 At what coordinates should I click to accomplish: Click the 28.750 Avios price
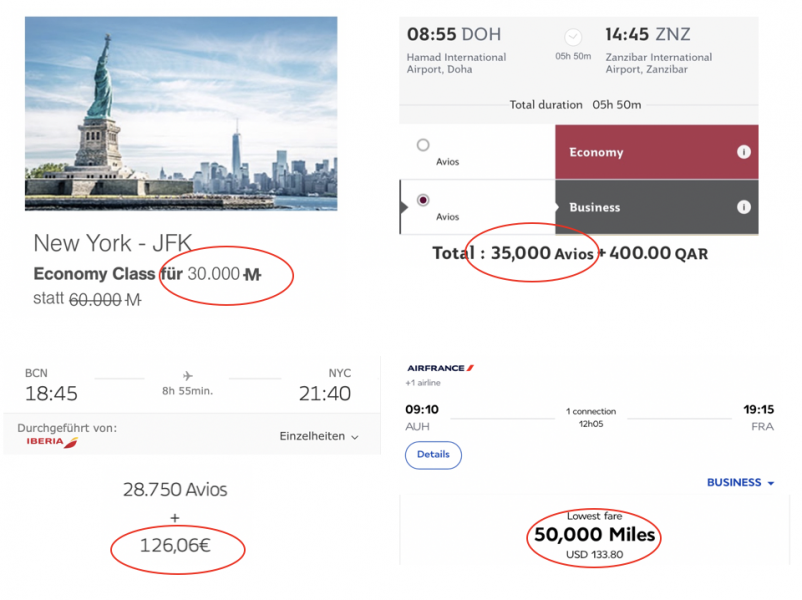[175, 490]
